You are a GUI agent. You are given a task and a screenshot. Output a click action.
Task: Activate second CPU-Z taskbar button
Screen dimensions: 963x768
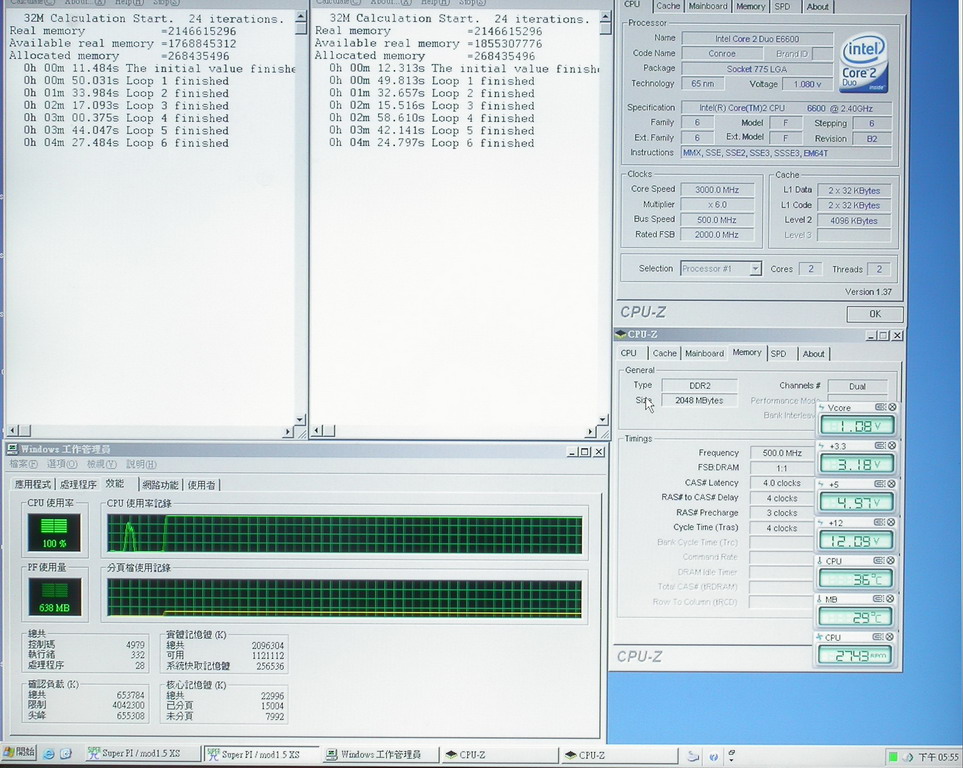(619, 754)
